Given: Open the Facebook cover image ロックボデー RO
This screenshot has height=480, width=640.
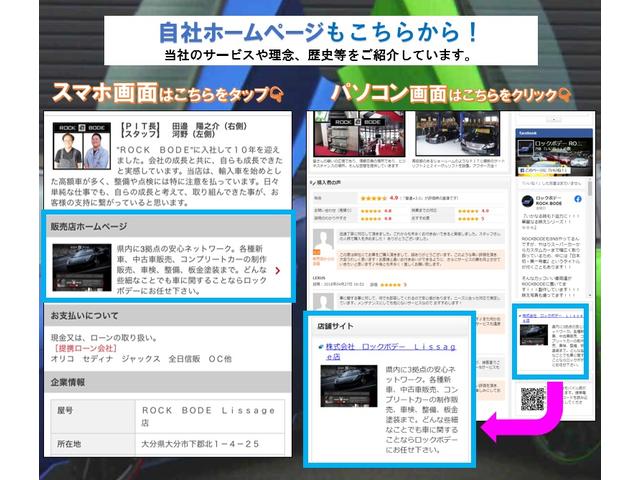Looking at the screenshot, I should coord(554,157).
